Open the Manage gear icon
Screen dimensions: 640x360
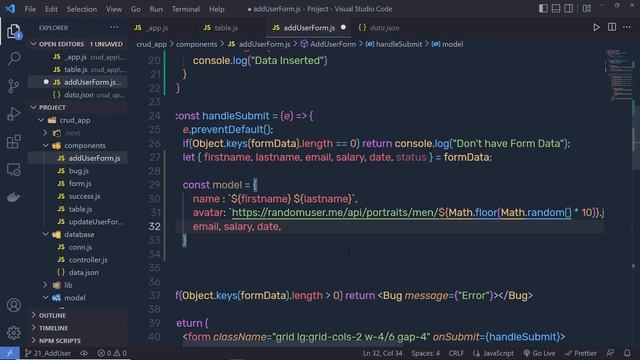tap(13, 333)
